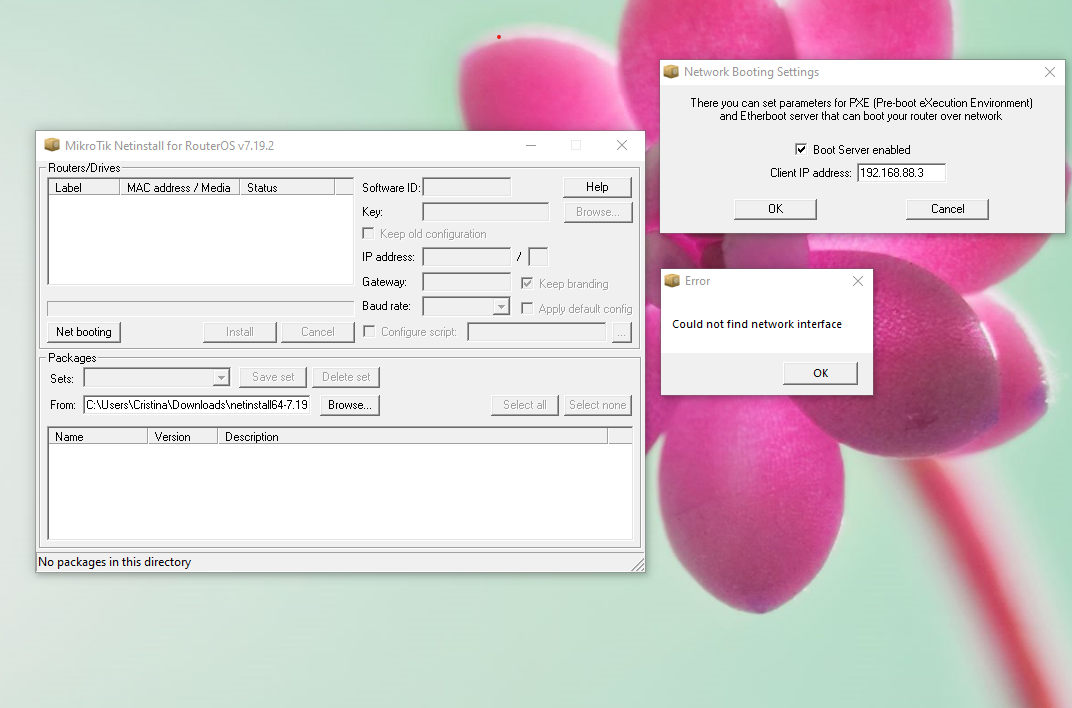Click the Netinstall title bar app icon
Viewport: 1072px width, 708px height.
point(52,146)
